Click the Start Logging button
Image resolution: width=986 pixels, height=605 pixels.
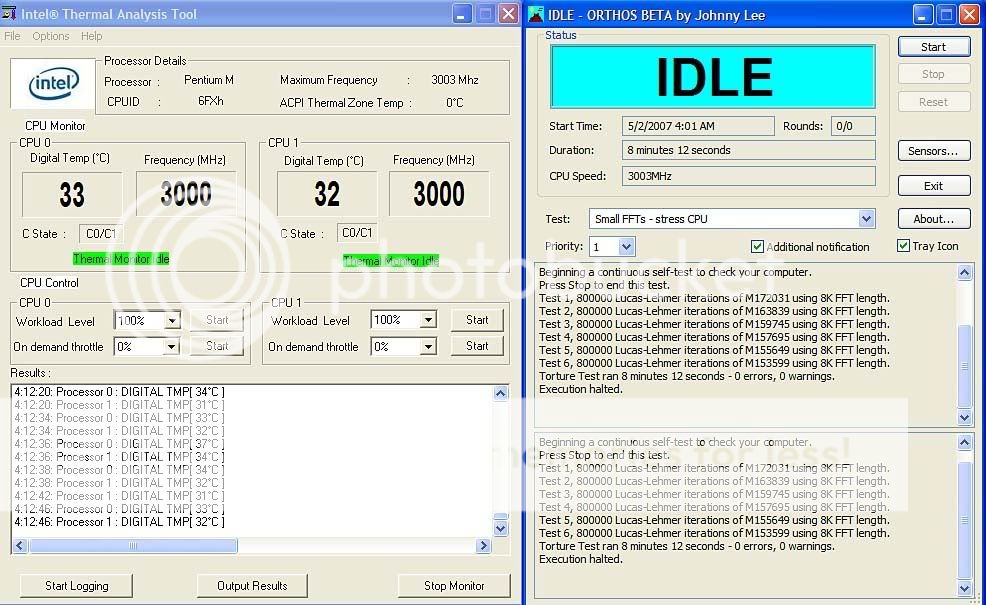tap(75, 585)
